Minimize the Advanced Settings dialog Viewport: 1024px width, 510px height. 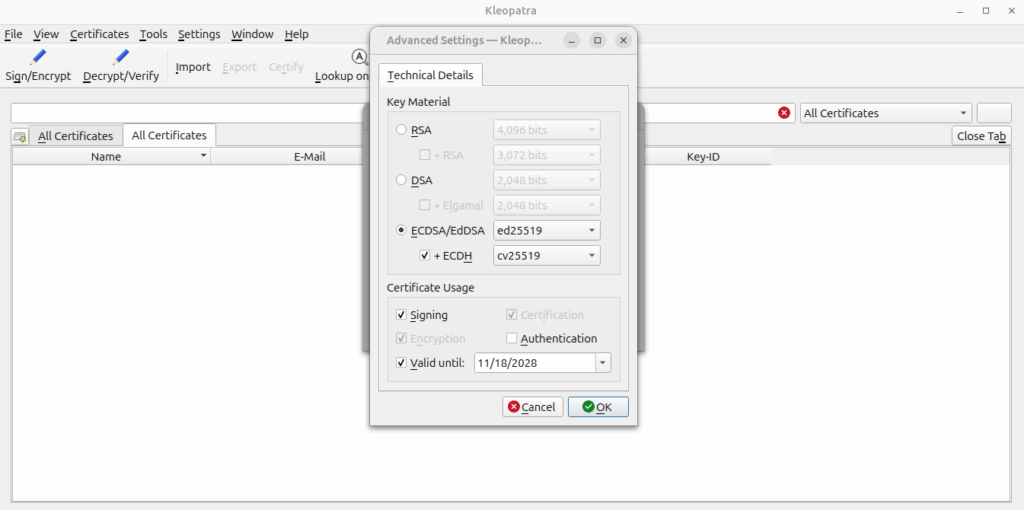point(571,40)
